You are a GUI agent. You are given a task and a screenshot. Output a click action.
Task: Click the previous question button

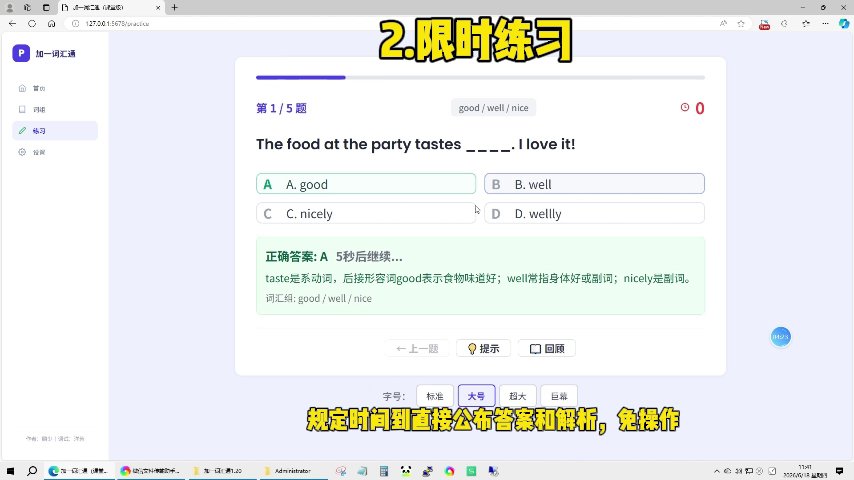tap(417, 349)
